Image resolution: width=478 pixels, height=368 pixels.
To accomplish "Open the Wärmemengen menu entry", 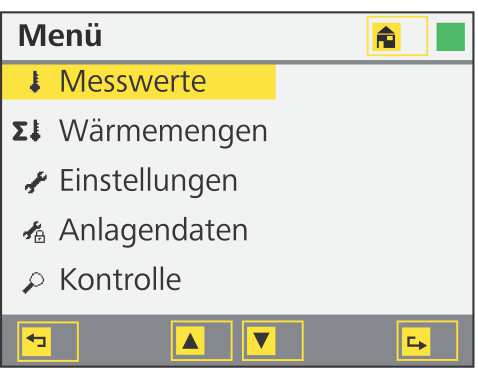I will (163, 132).
